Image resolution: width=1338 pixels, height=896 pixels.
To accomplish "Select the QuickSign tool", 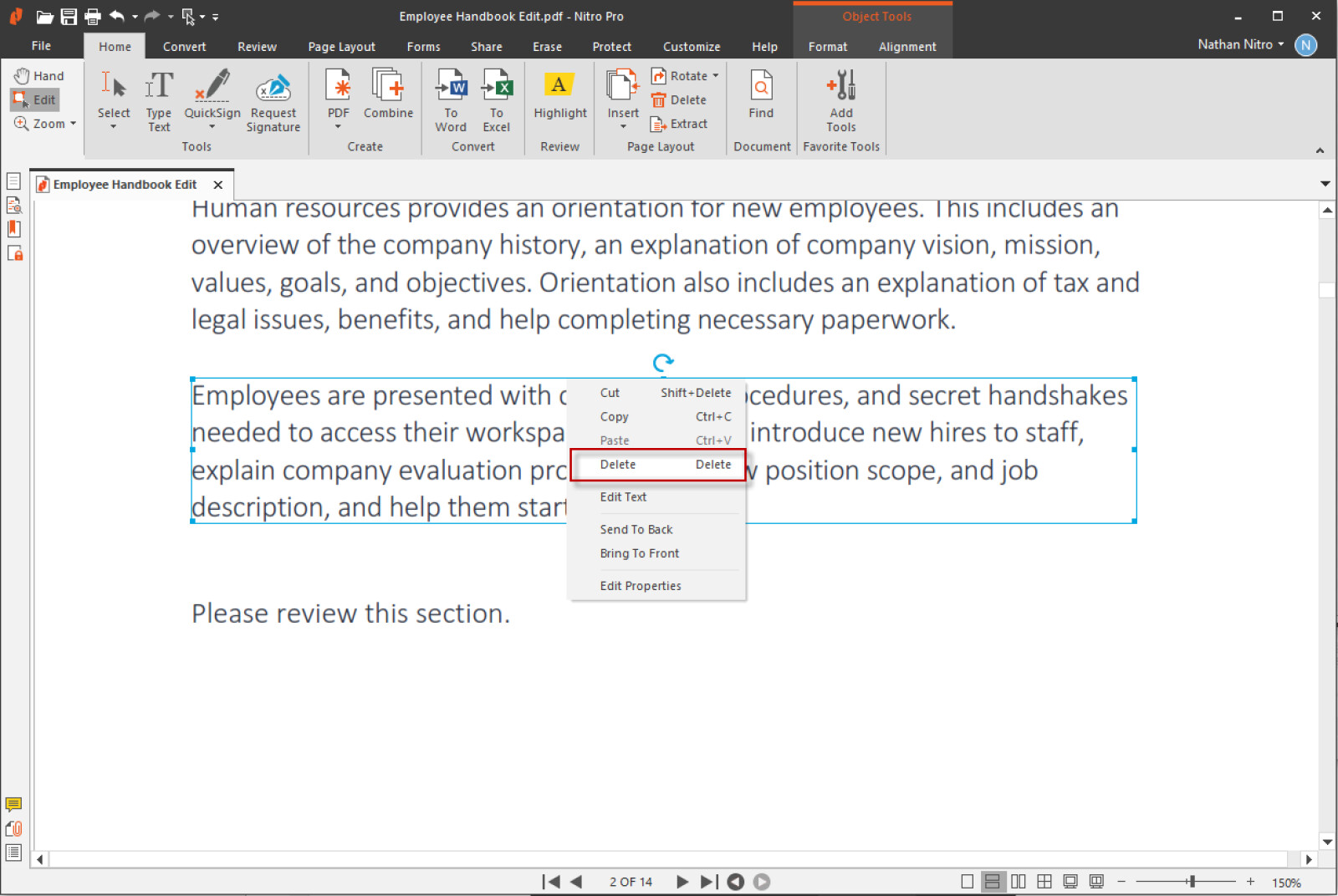I will tap(212, 92).
